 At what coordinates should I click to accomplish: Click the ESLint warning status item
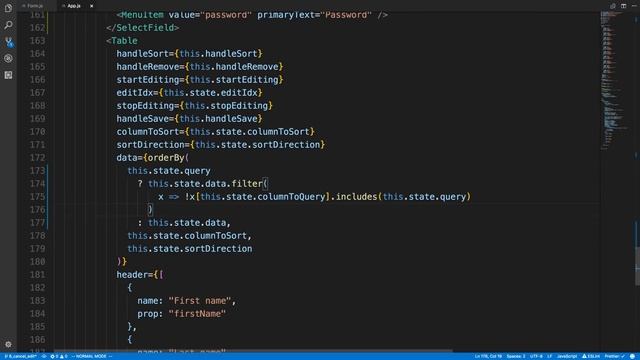point(591,356)
